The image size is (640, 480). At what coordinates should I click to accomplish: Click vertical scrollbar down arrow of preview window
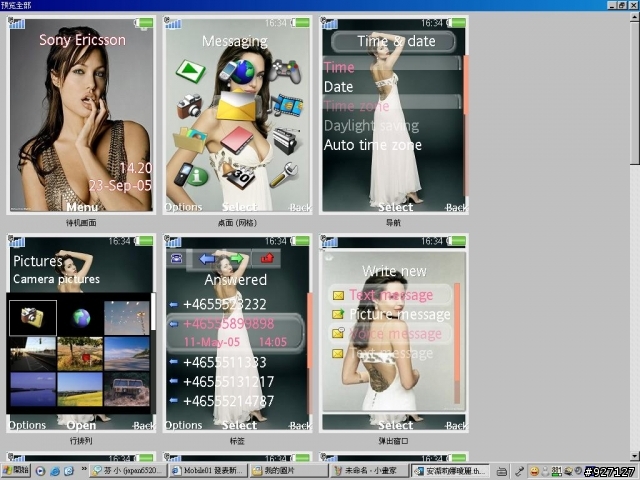tap(634, 456)
